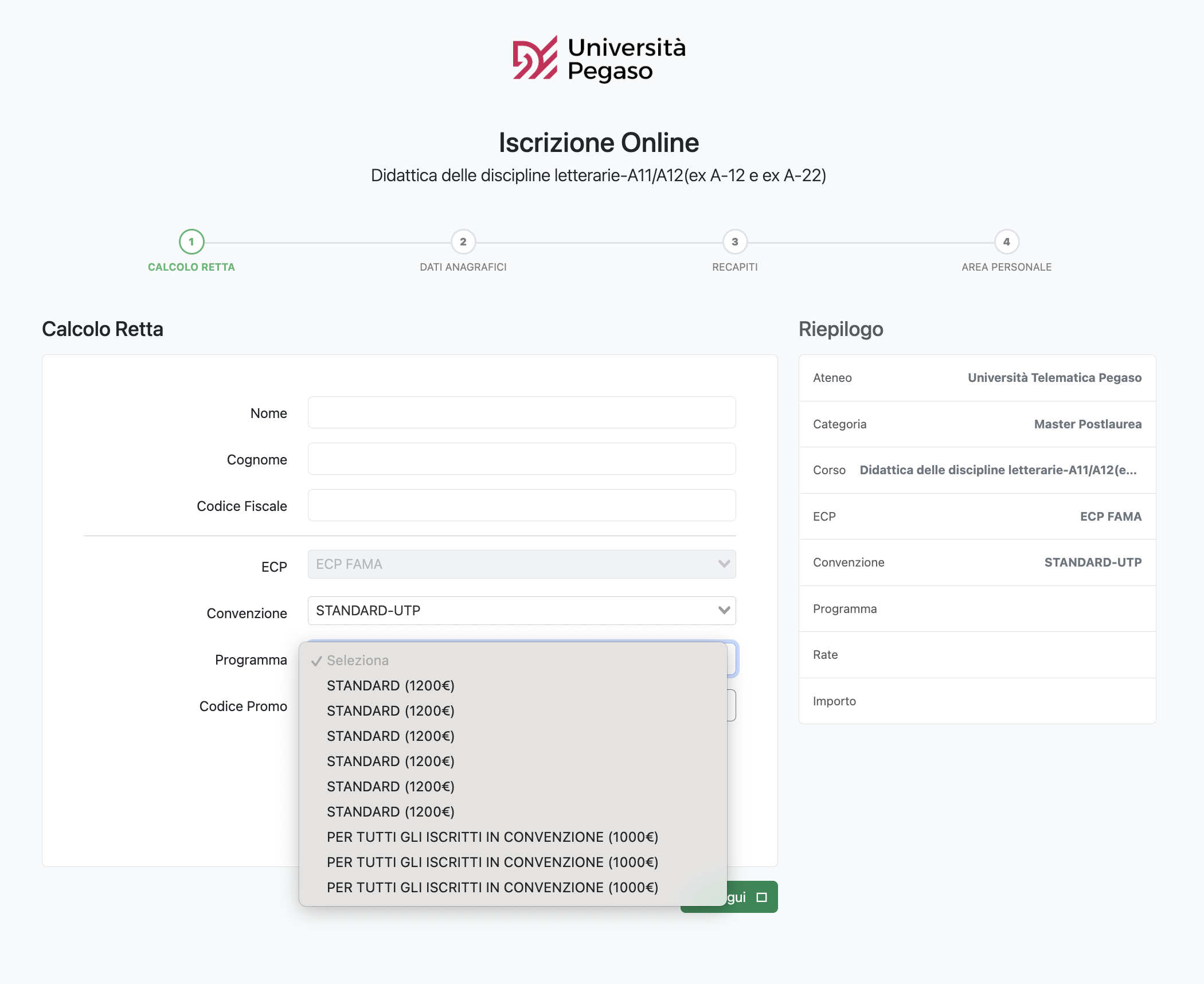Open the Convenzione STANDARD-UTP dropdown

tap(521, 611)
